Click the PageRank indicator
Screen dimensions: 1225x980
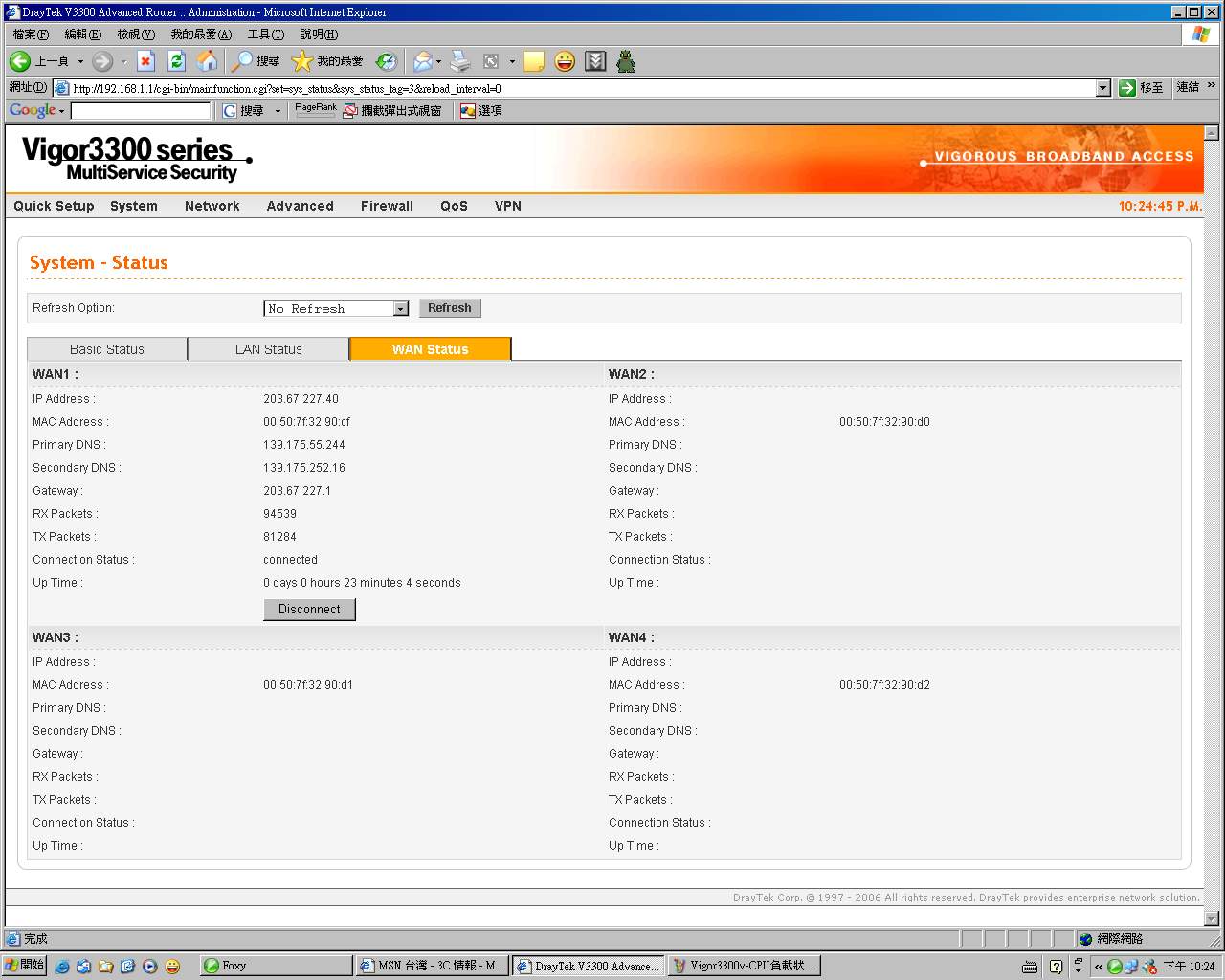click(316, 110)
